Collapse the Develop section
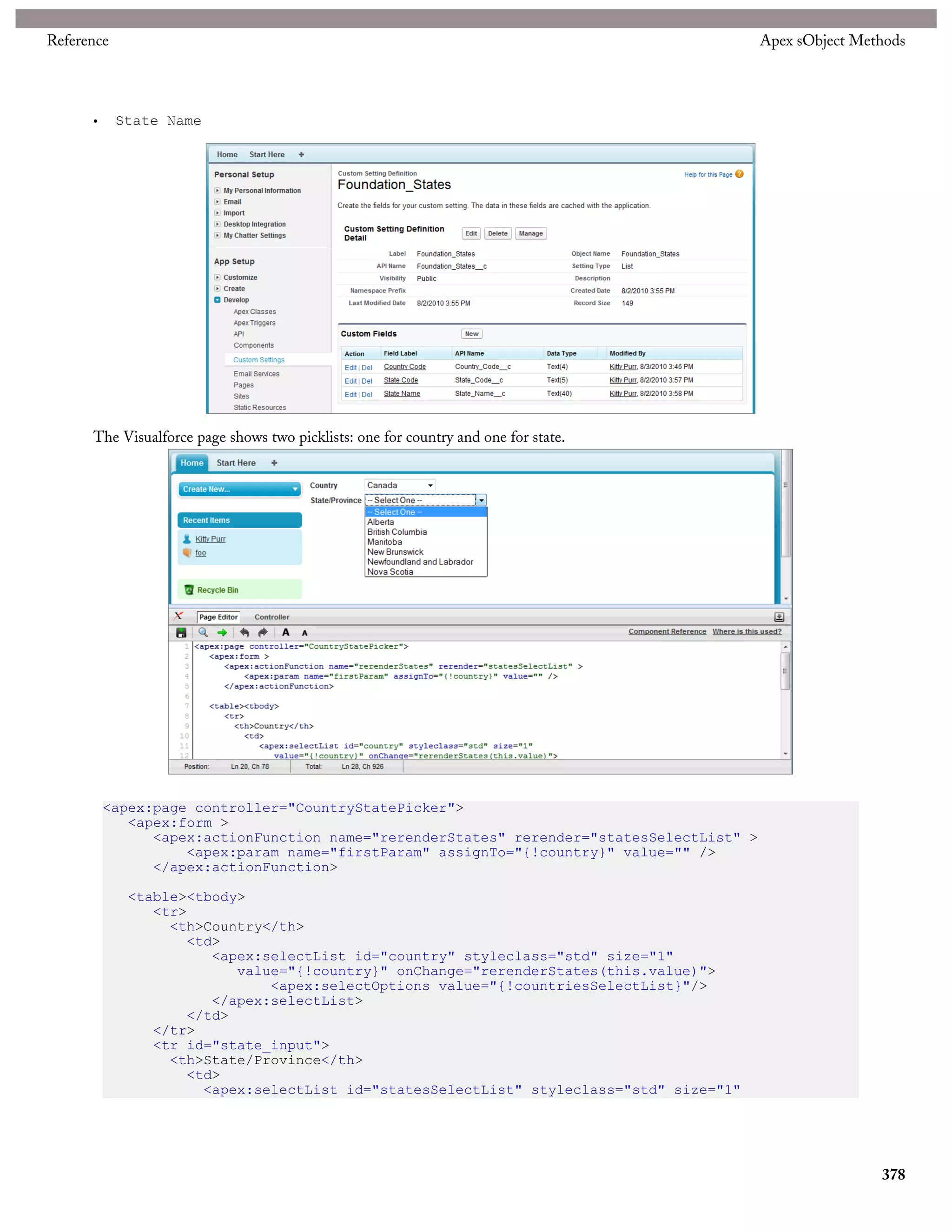Viewport: 952px width, 1232px height. (217, 299)
